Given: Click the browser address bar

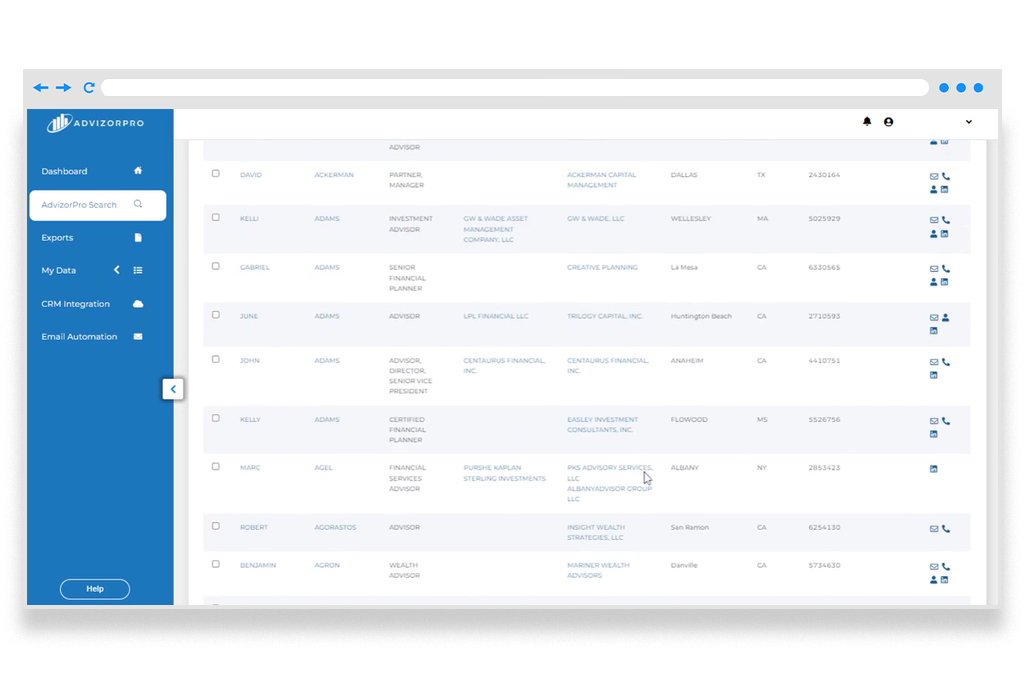Looking at the screenshot, I should [x=515, y=88].
